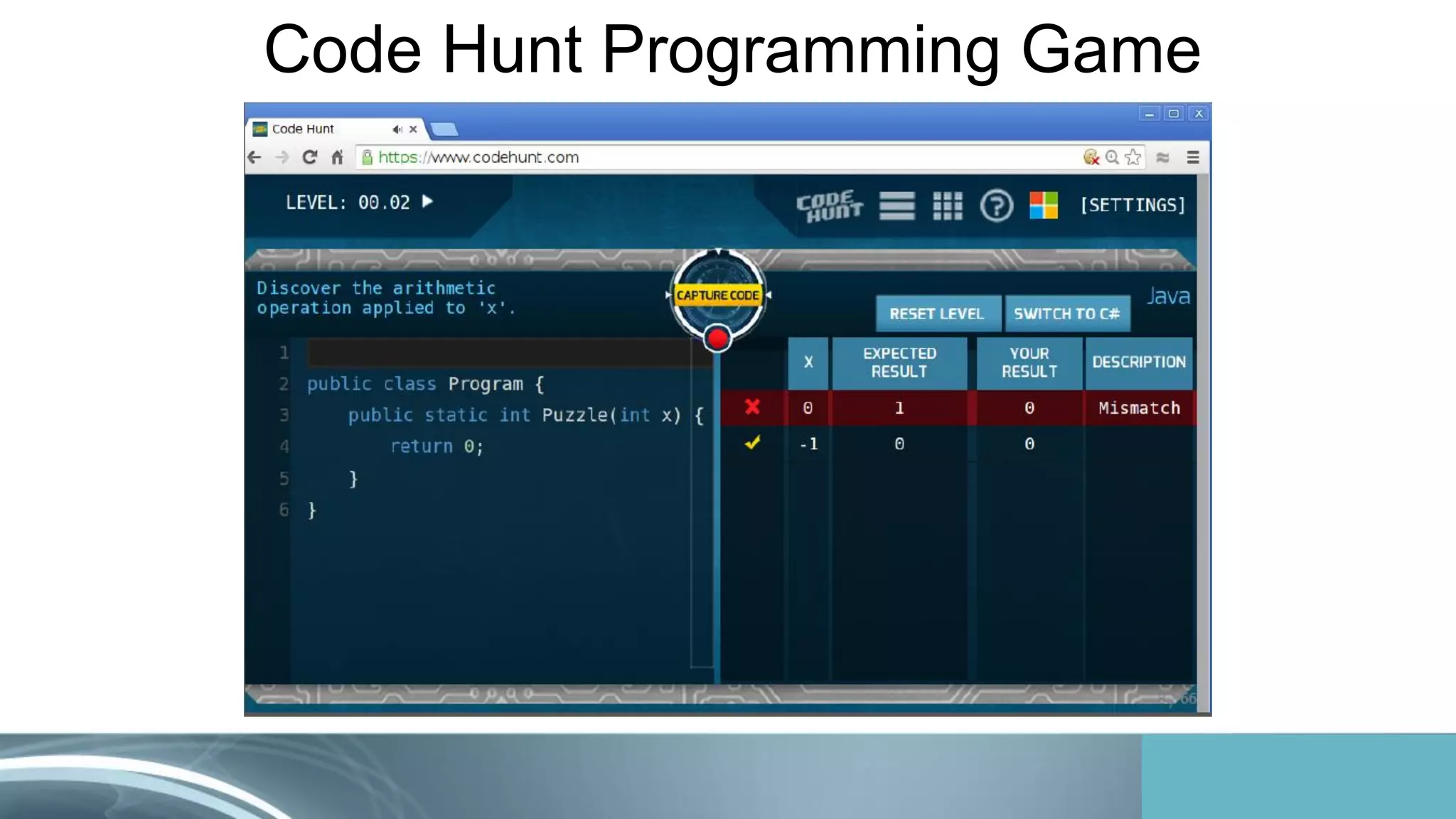1456x819 pixels.
Task: Click the -1 input value cell
Action: click(x=808, y=444)
